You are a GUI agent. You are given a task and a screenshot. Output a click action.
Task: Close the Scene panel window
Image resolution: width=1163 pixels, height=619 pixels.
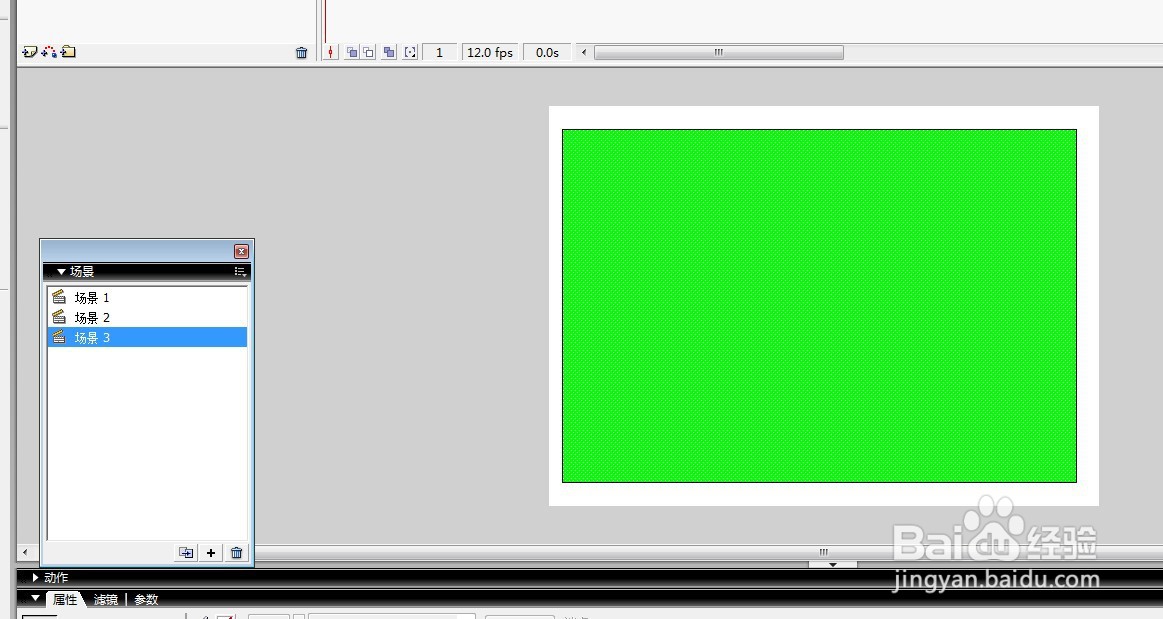[241, 251]
